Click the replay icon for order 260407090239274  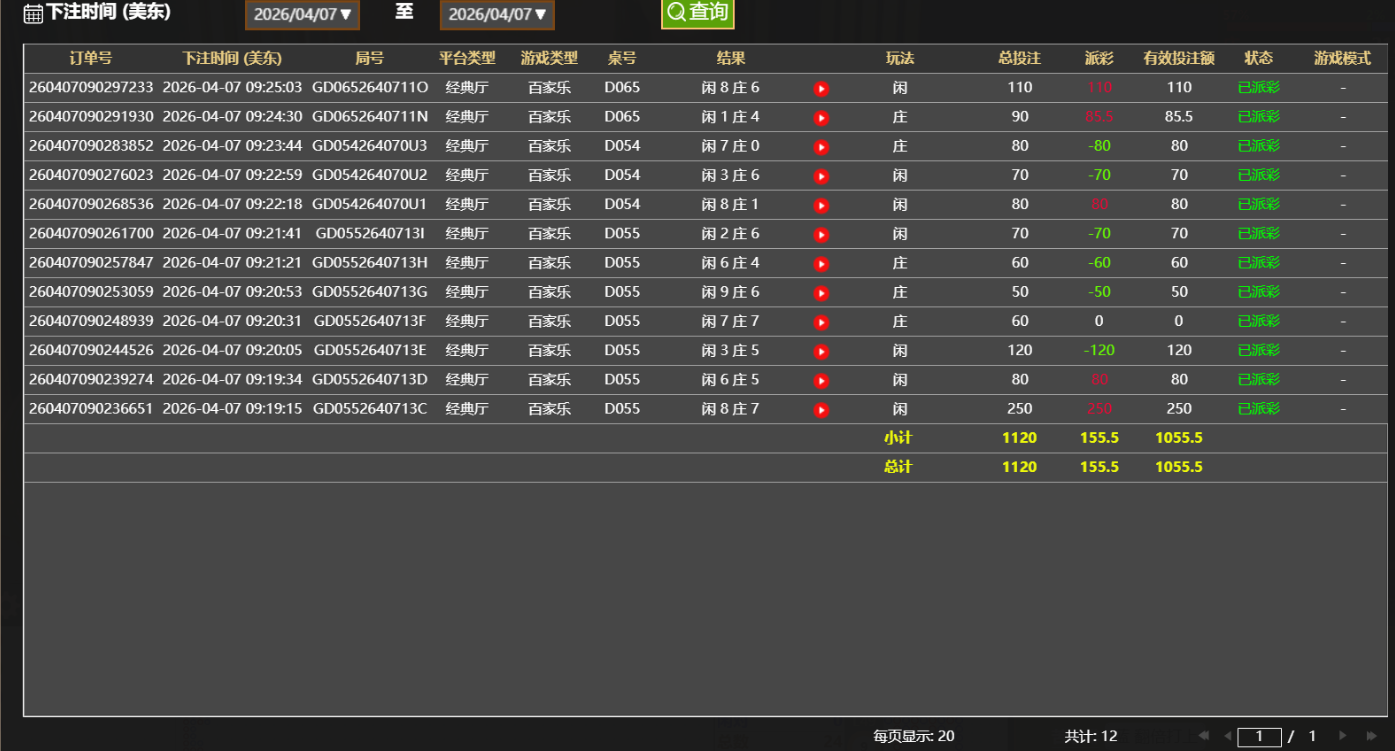click(x=820, y=379)
